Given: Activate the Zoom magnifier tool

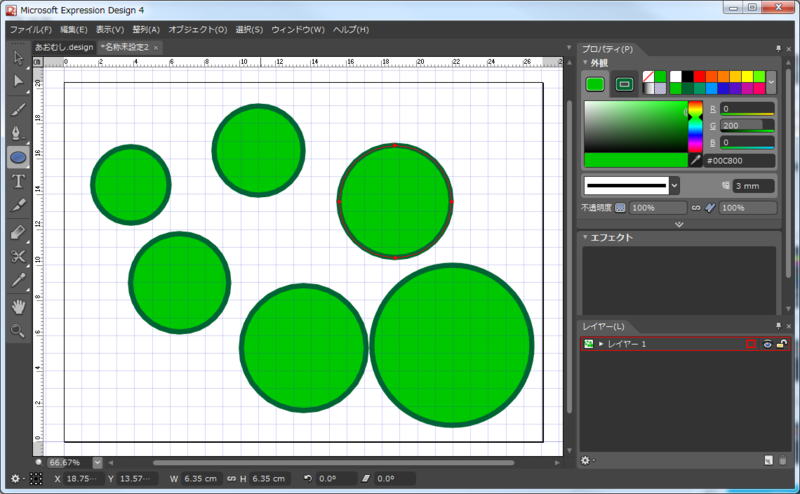Looking at the screenshot, I should (x=18, y=331).
